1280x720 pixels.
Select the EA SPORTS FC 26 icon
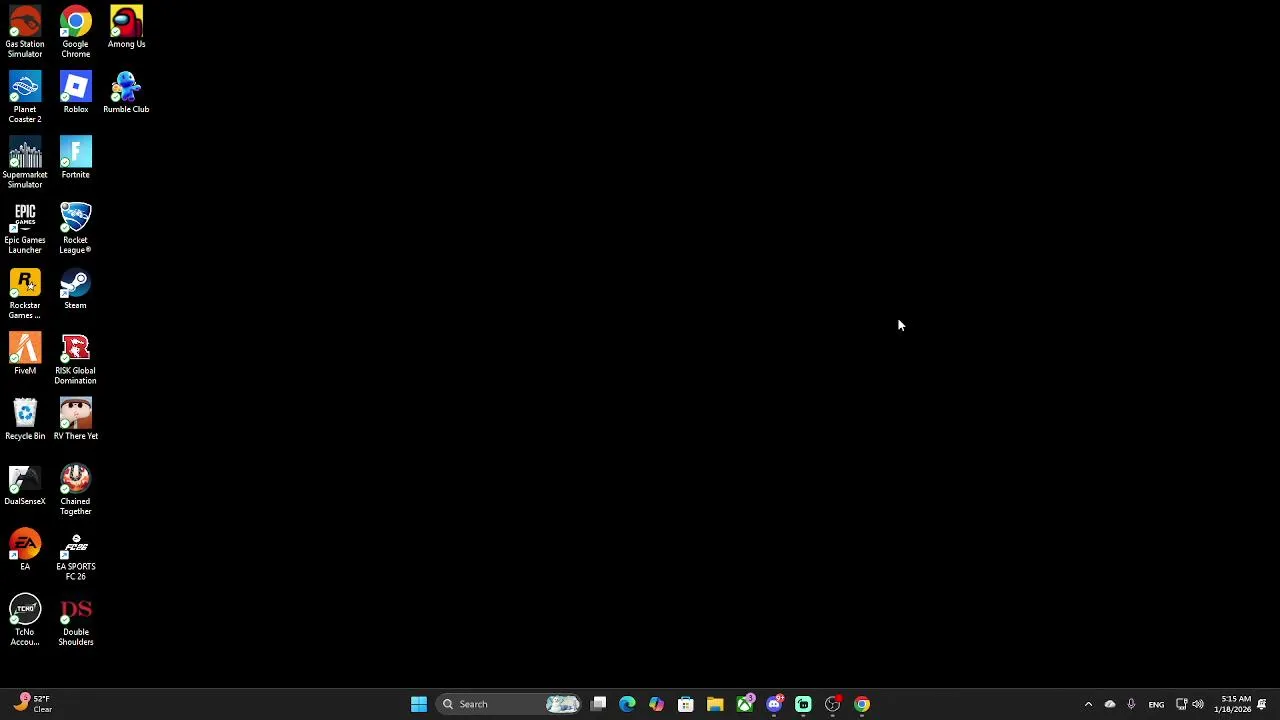coord(75,554)
